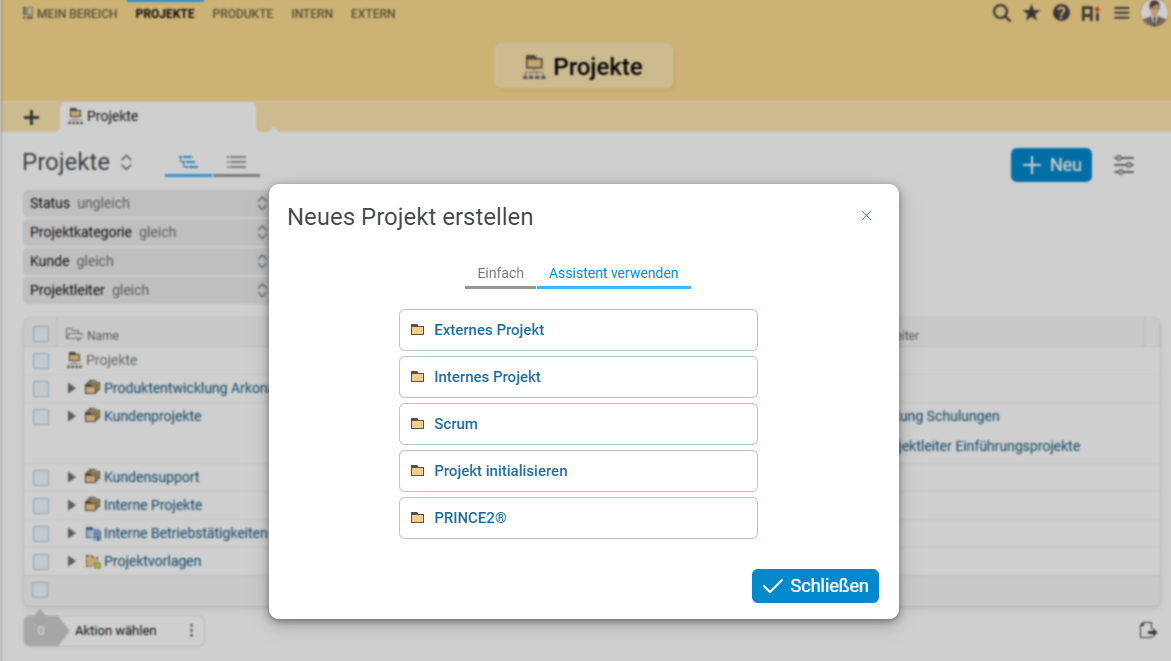Click the export icon at bottom right
Image resolution: width=1171 pixels, height=661 pixels.
coord(1147,630)
